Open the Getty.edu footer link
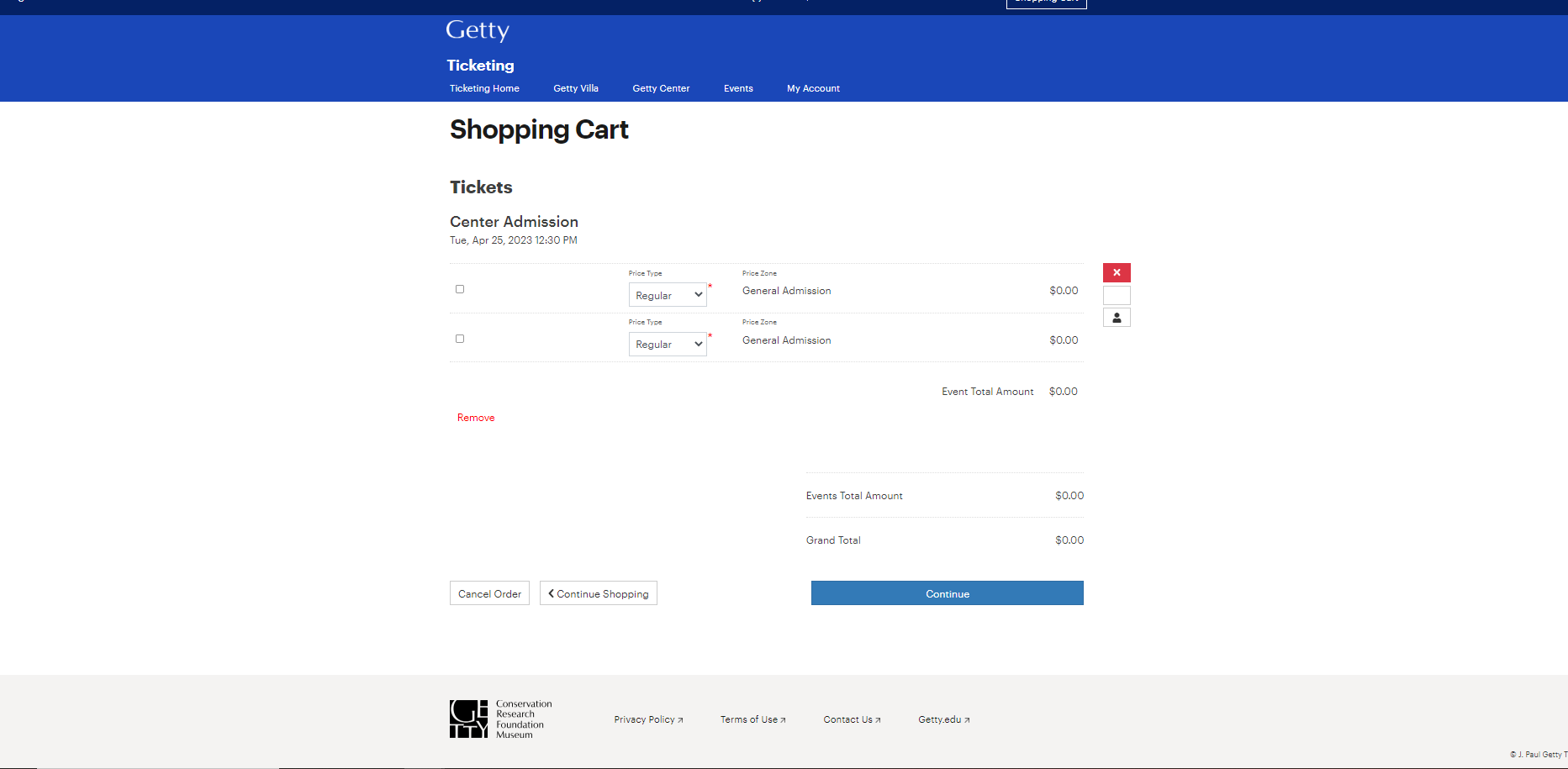The width and height of the screenshot is (1568, 769). pyautogui.click(x=944, y=719)
